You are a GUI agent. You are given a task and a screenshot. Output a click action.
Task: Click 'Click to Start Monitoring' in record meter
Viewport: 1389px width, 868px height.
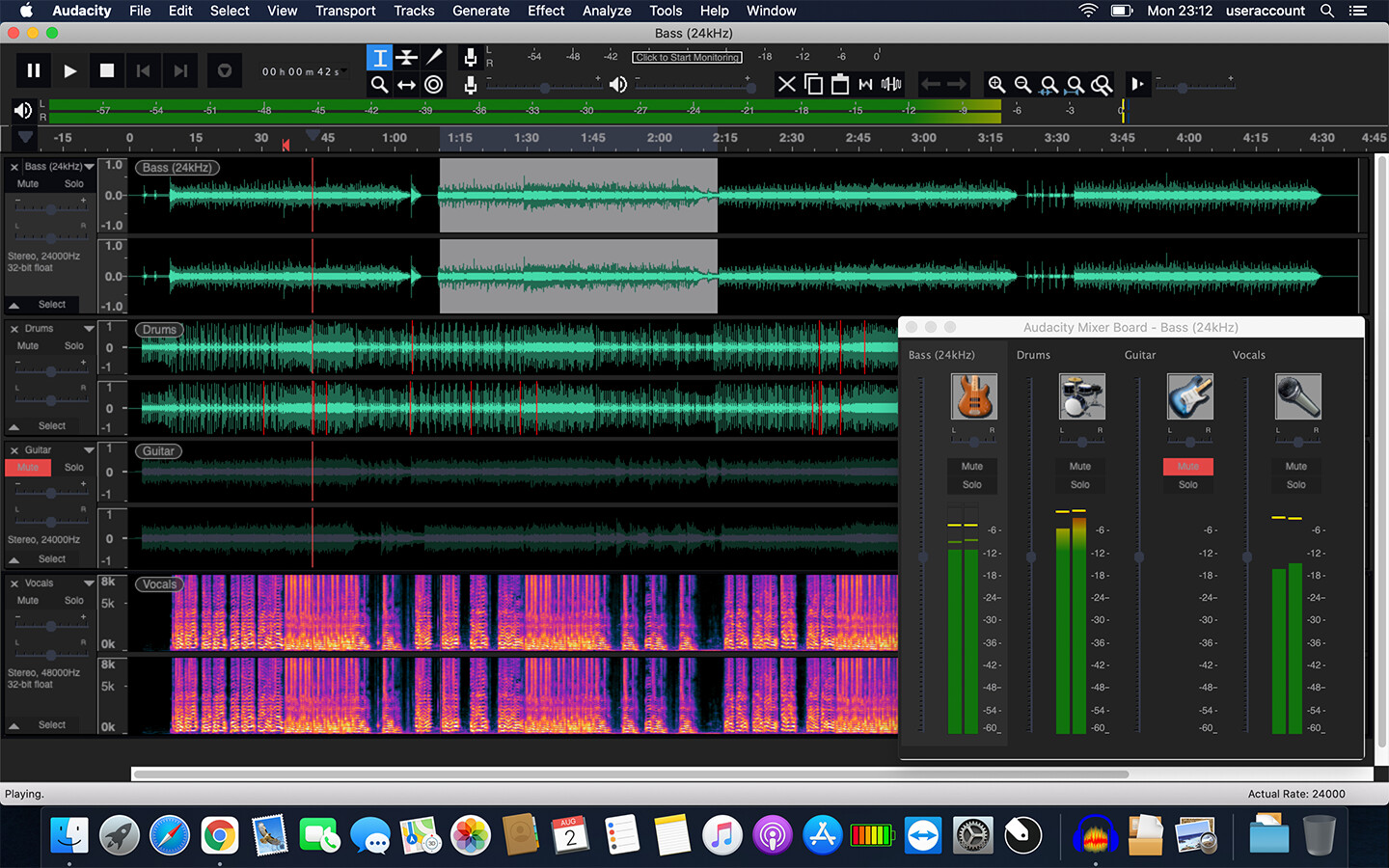688,57
